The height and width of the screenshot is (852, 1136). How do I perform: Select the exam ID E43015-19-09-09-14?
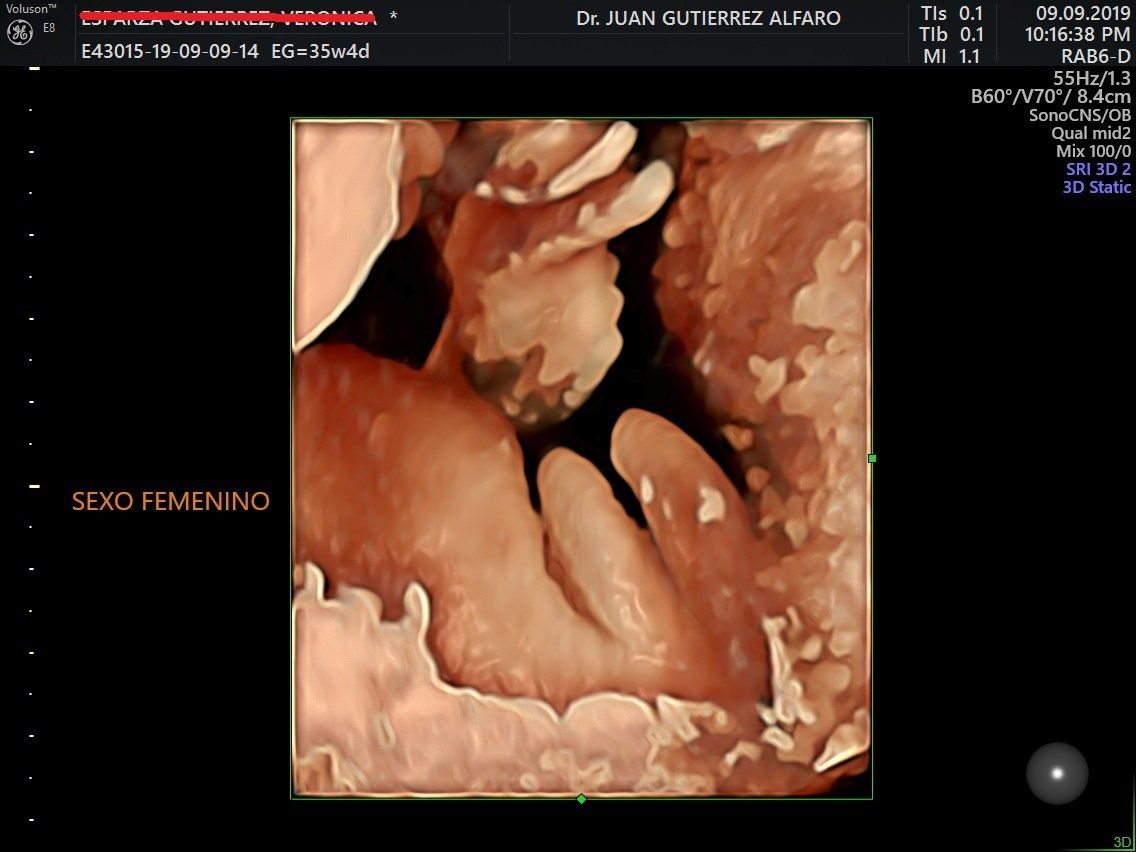[x=170, y=51]
